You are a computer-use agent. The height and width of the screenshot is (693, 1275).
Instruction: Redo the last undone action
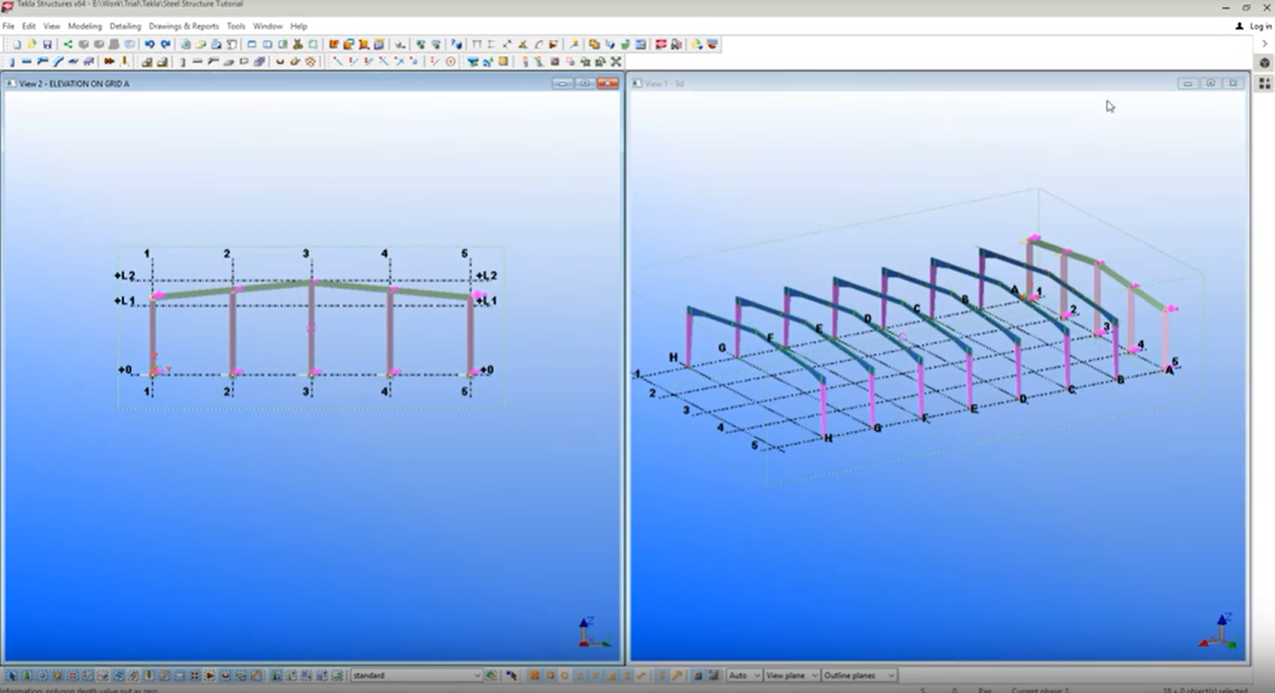click(x=165, y=45)
